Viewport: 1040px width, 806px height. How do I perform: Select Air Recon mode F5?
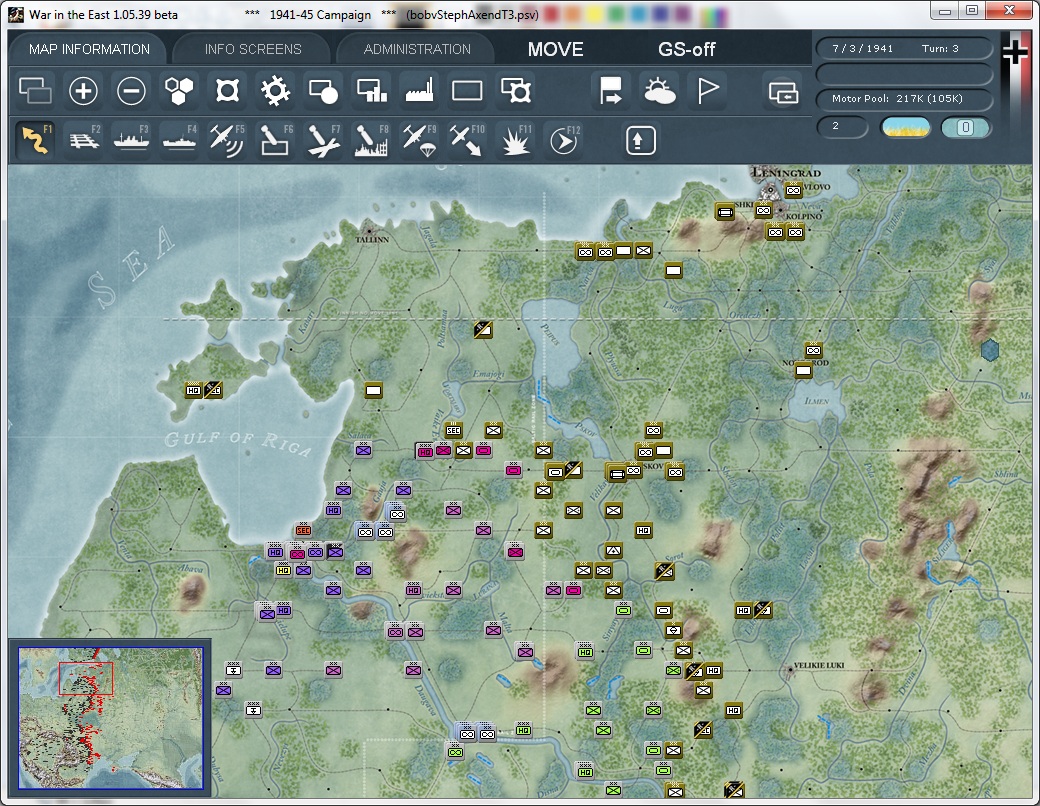(228, 140)
